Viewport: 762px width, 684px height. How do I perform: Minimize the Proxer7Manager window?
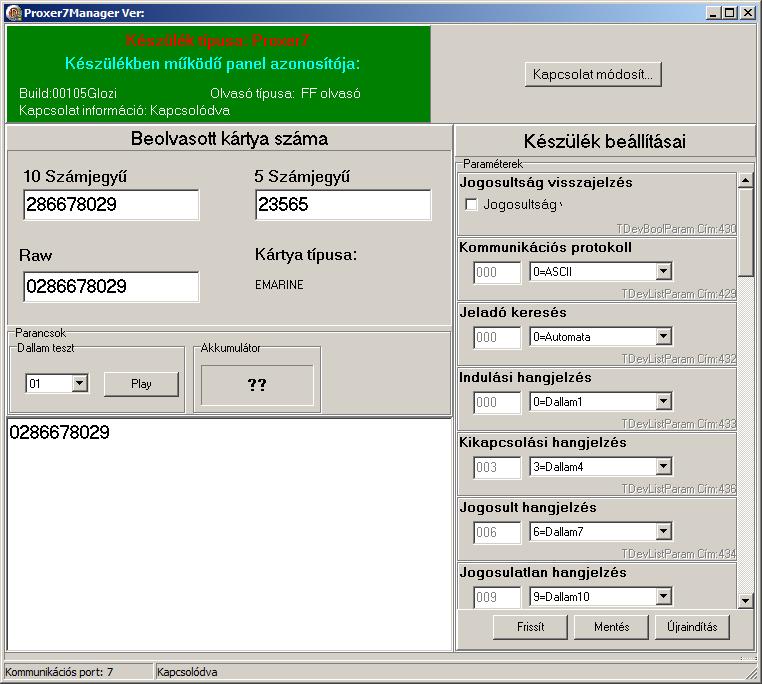(713, 13)
